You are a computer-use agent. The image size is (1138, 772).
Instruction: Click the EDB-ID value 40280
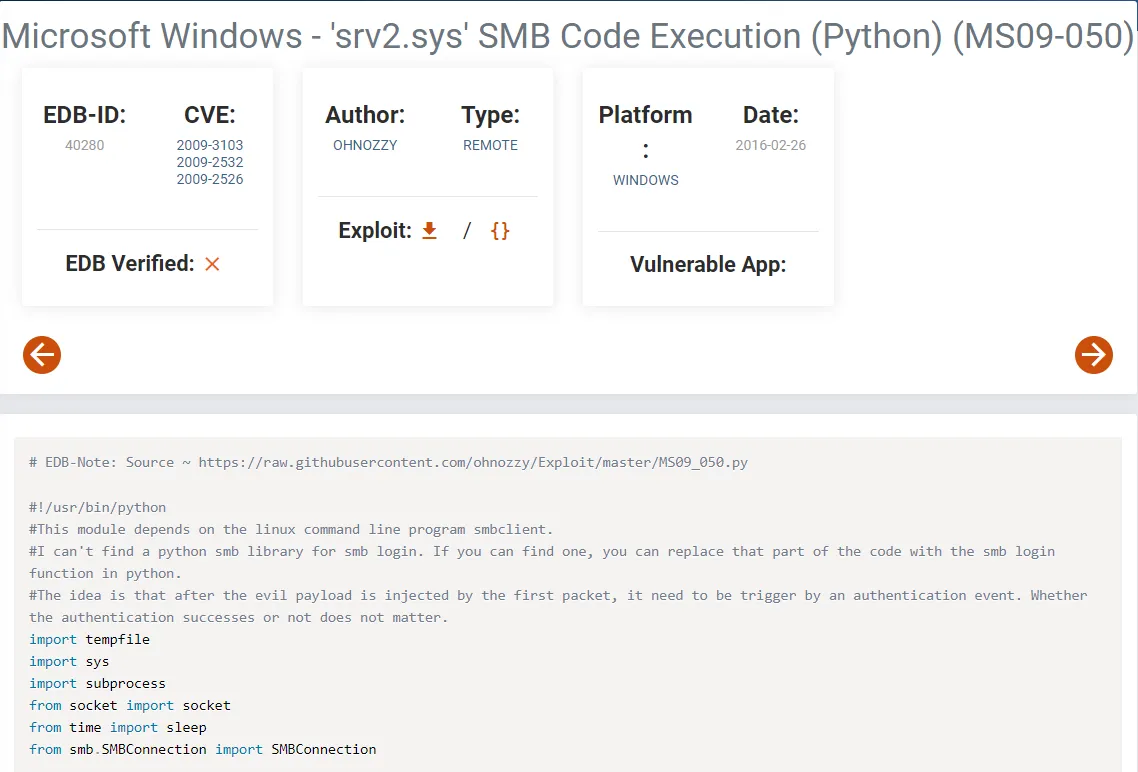[x=85, y=145]
